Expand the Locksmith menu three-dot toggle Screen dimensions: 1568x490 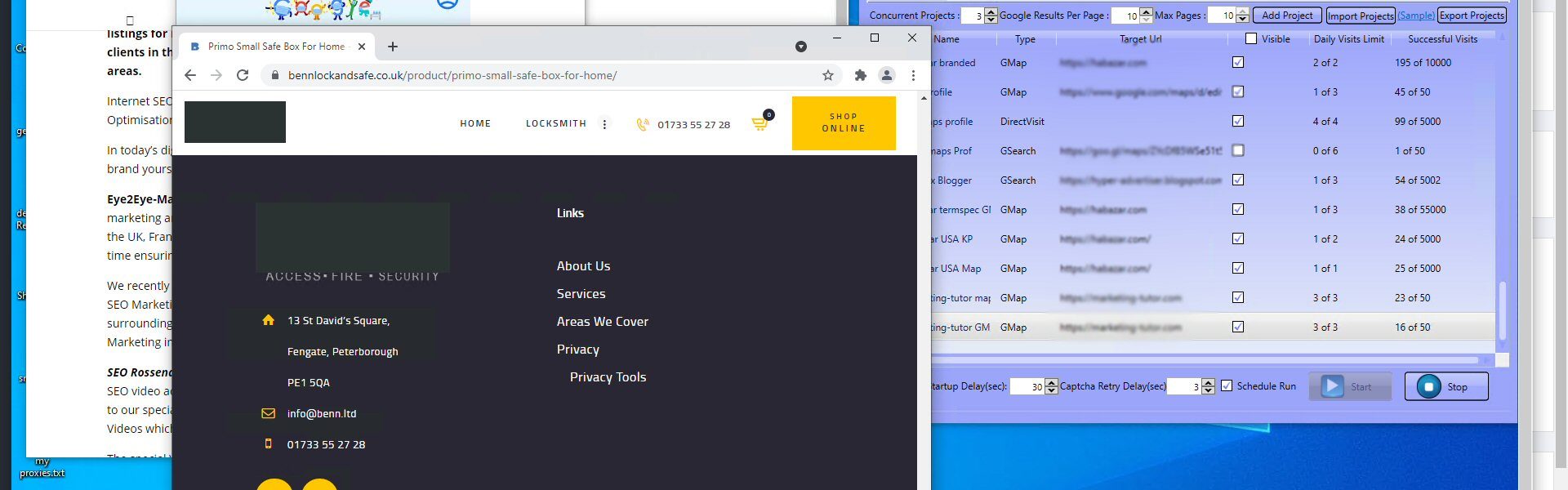604,124
